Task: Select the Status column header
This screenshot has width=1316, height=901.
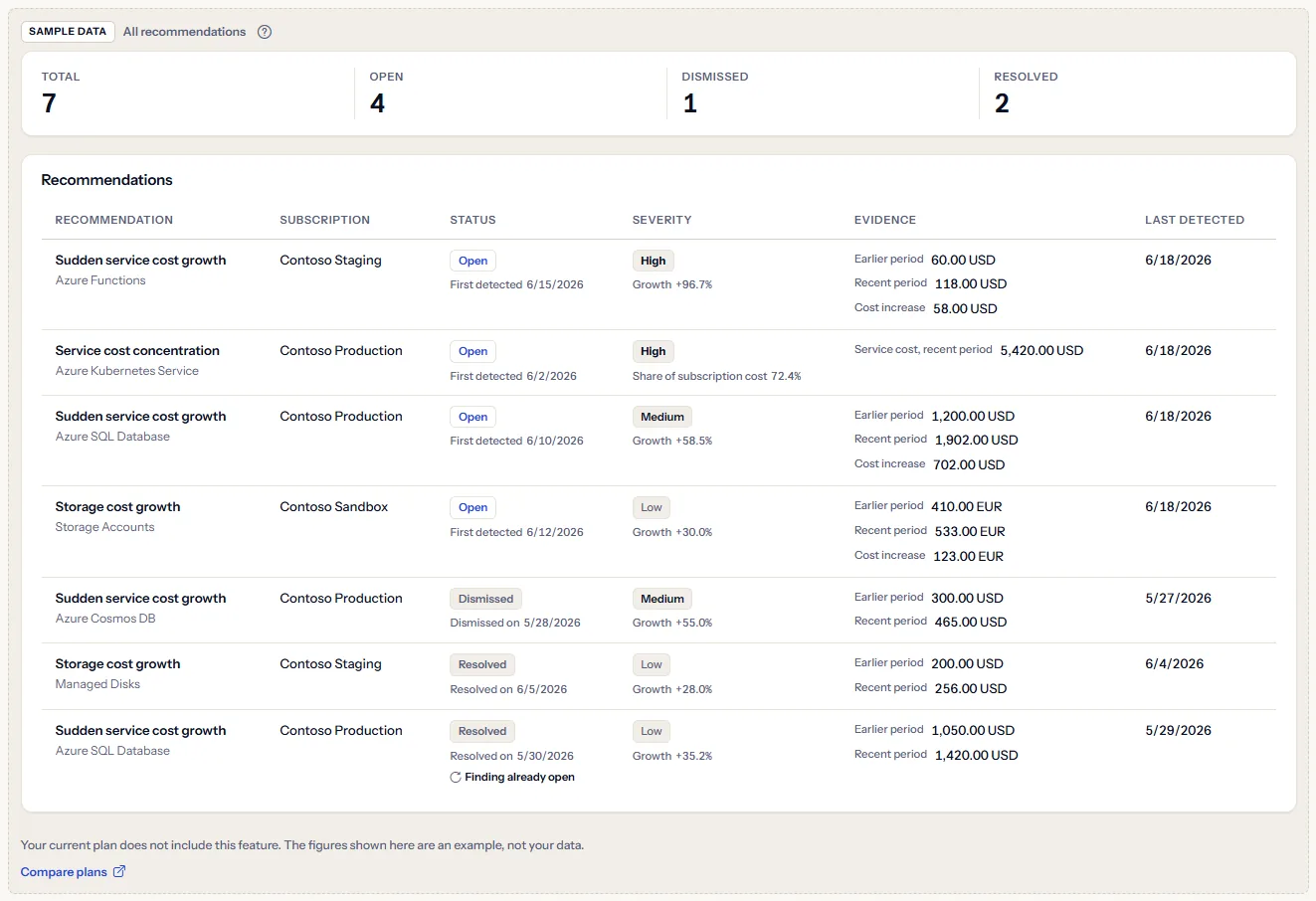Action: point(472,220)
